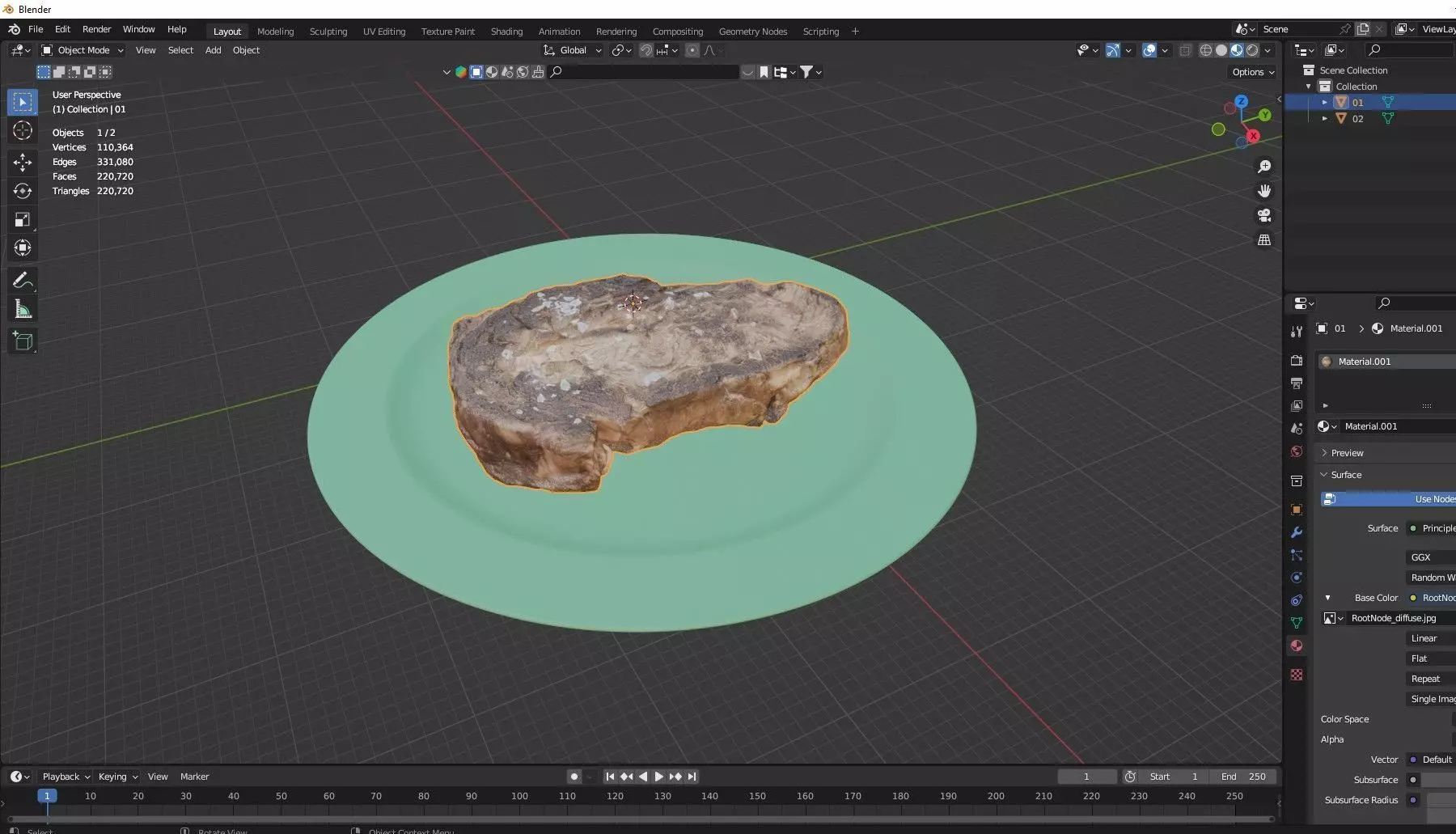
Task: Open the Object Mode dropdown
Action: (83, 50)
